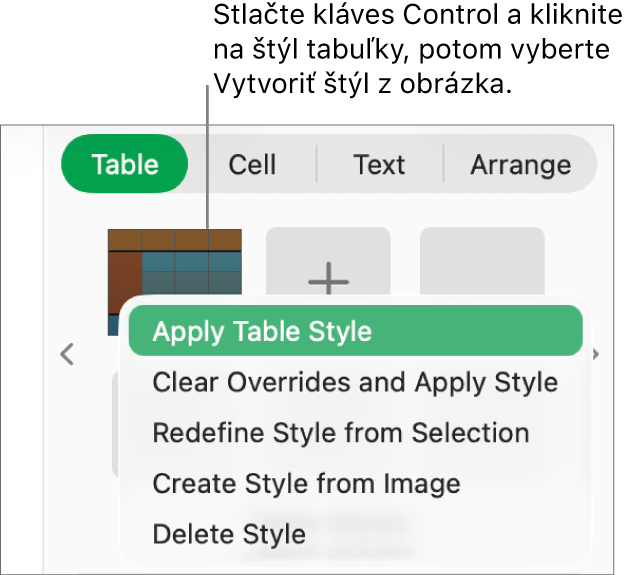Image resolution: width=630 pixels, height=575 pixels.
Task: Show previous table styles with left arrow
Action: [x=67, y=354]
